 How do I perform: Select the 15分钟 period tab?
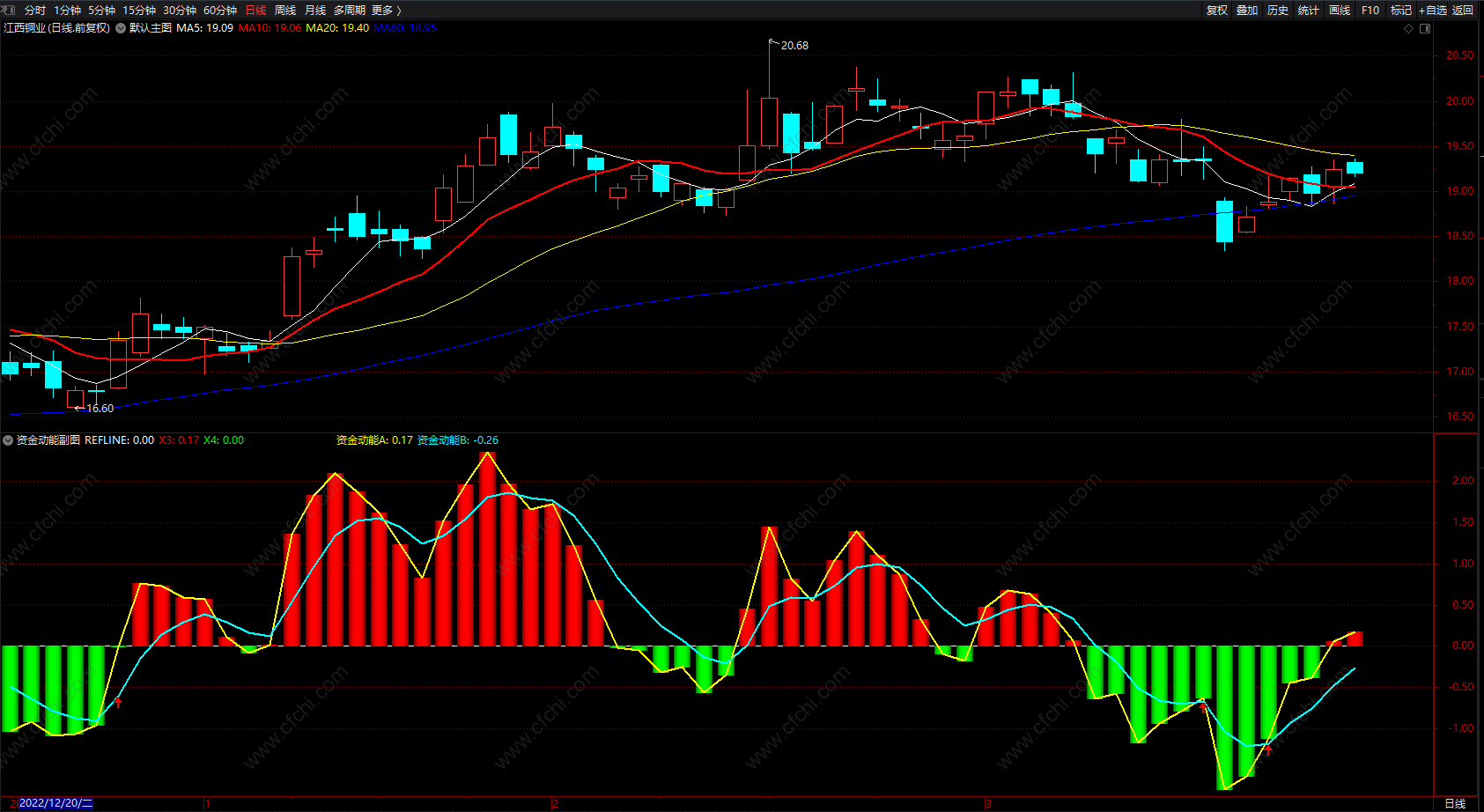tap(139, 11)
